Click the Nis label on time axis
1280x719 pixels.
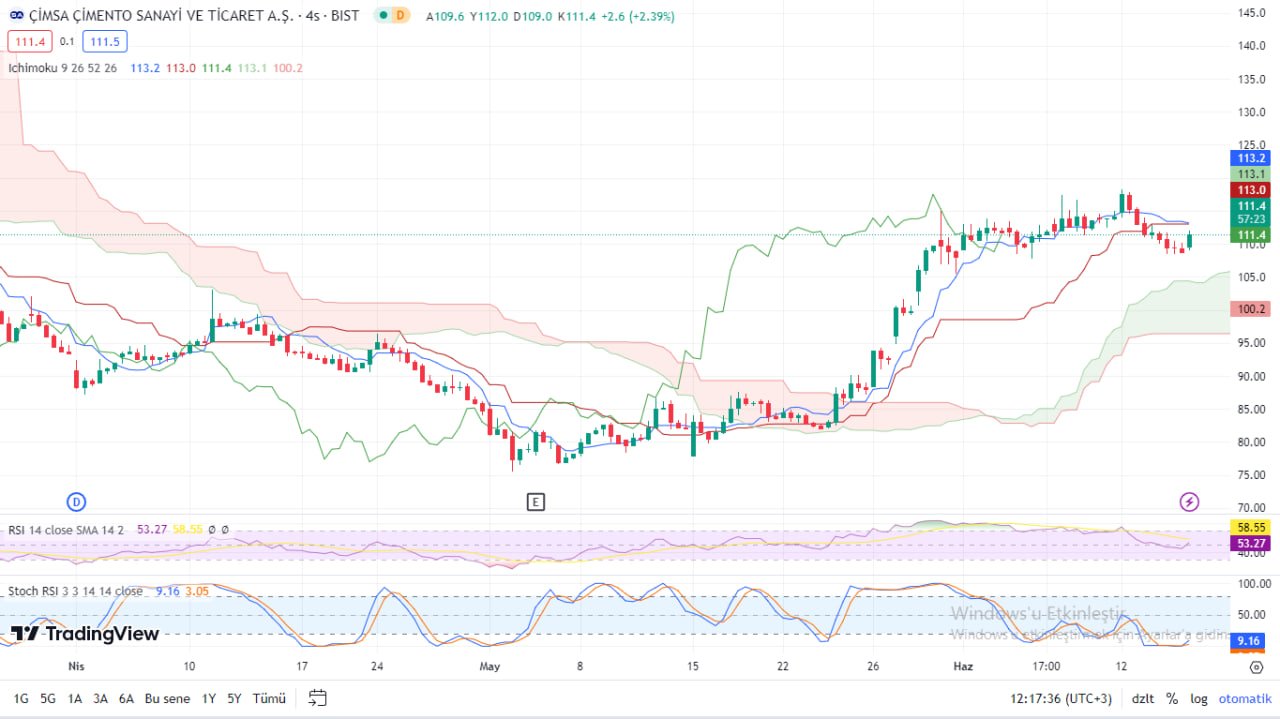76,665
